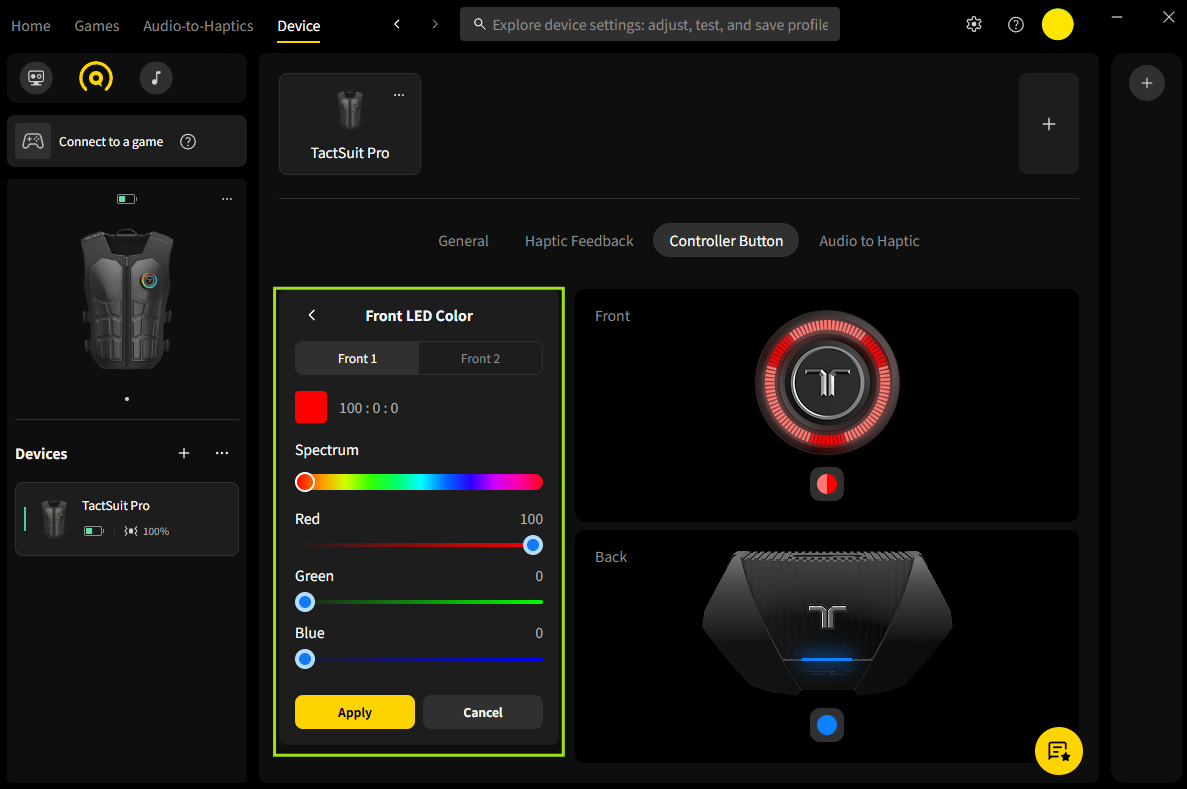Image resolution: width=1187 pixels, height=789 pixels.
Task: Select the monitor display mode icon
Action: coord(36,78)
